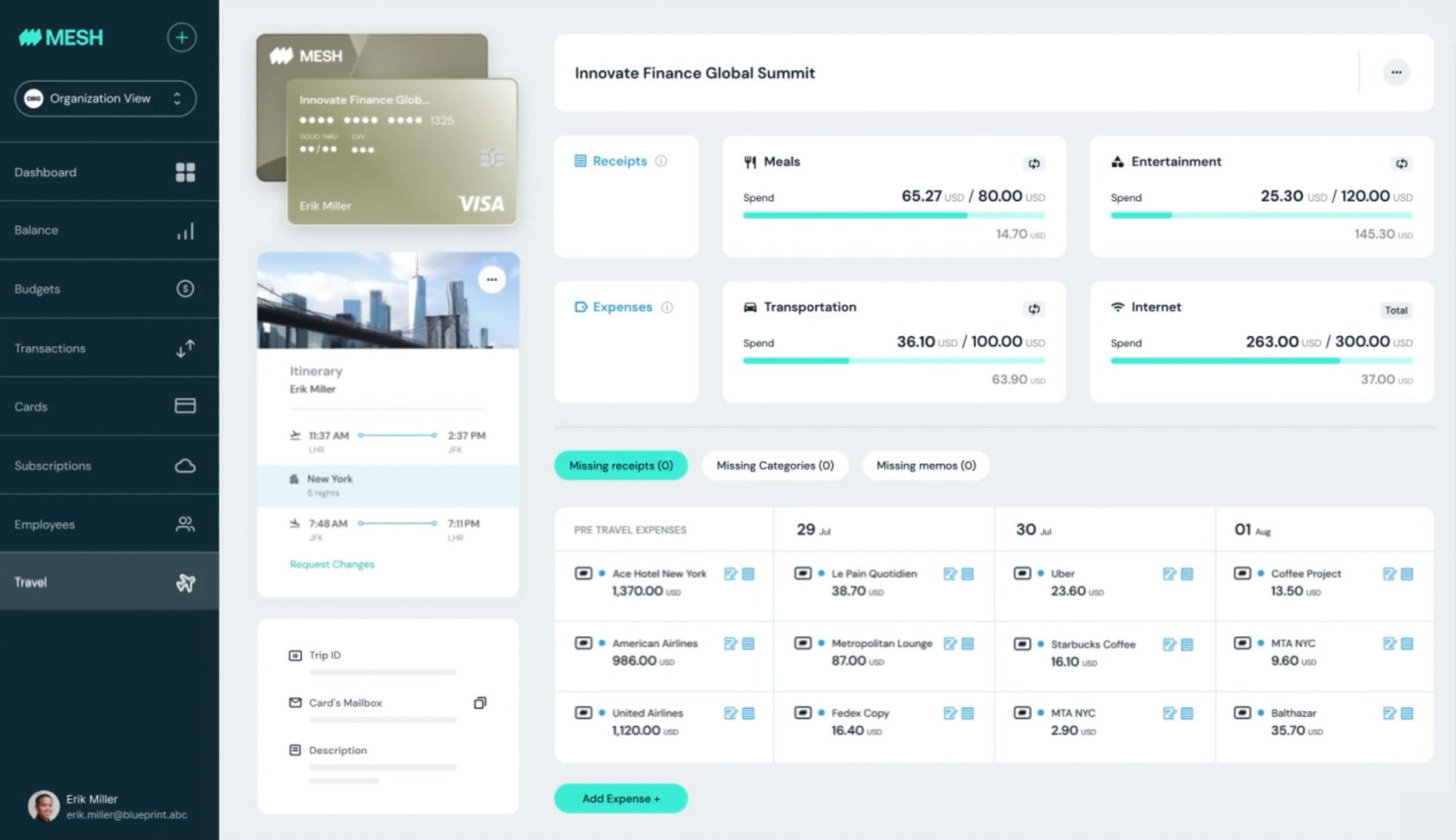
Task: Click the Receipts info icon
Action: pos(661,161)
